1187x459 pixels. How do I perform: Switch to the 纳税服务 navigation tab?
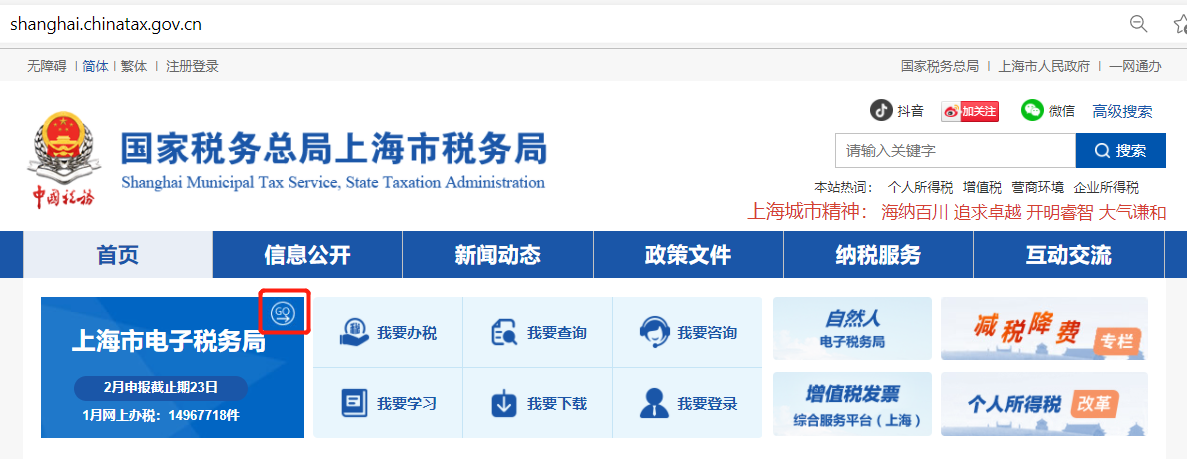tap(877, 255)
